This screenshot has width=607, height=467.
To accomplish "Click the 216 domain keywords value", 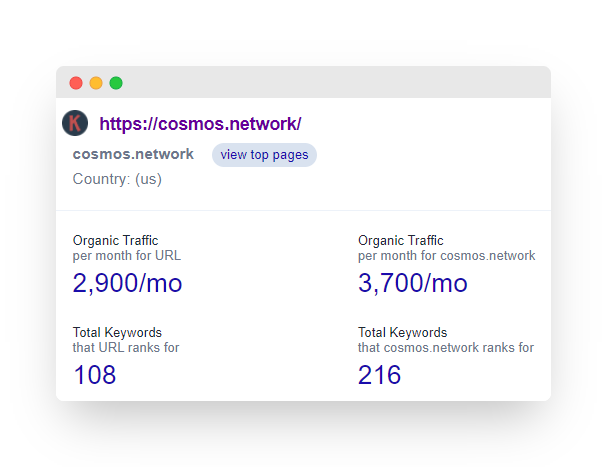I will [379, 375].
